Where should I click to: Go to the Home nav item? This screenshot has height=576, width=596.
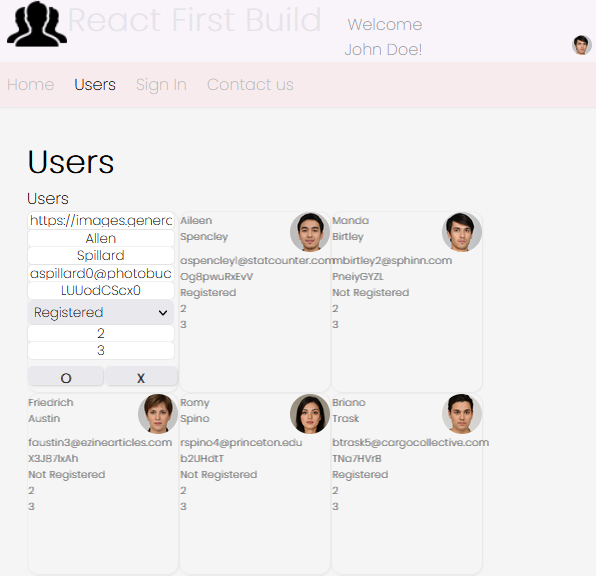(30, 84)
